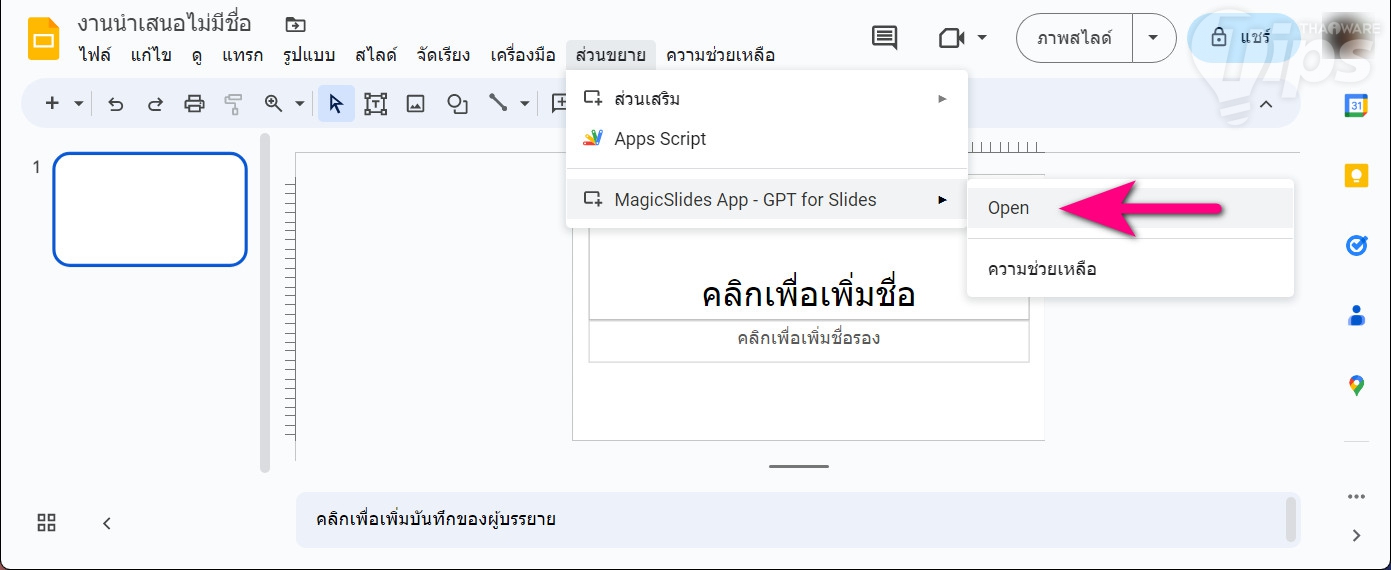Open the จัดเรียง menu
Viewport: 1391px width, 570px height.
click(x=444, y=55)
